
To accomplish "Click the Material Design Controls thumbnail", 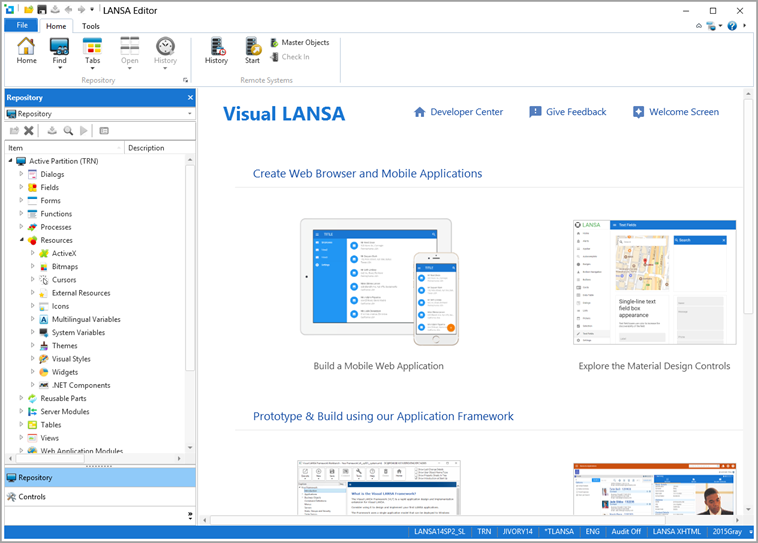I will (x=655, y=282).
